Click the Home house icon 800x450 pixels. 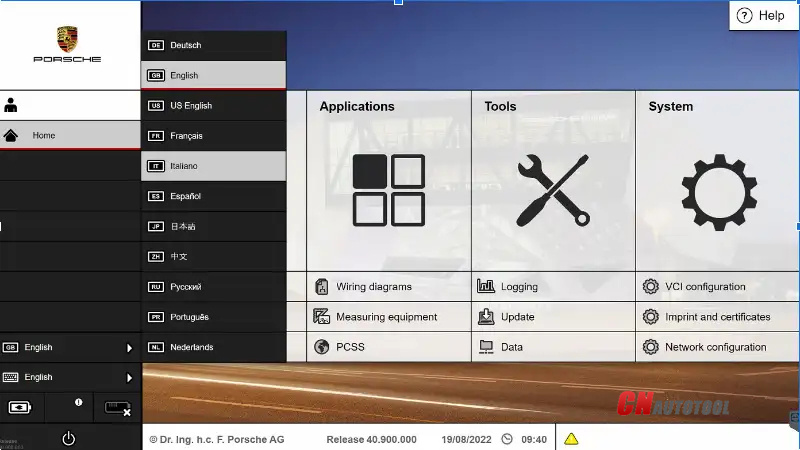point(11,135)
